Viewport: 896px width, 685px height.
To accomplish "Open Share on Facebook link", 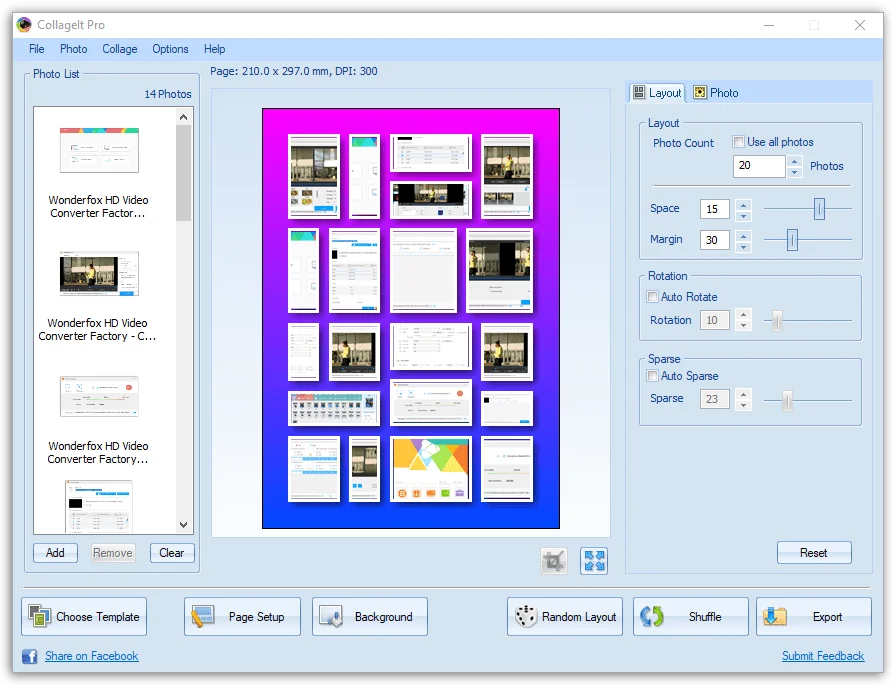I will (91, 656).
